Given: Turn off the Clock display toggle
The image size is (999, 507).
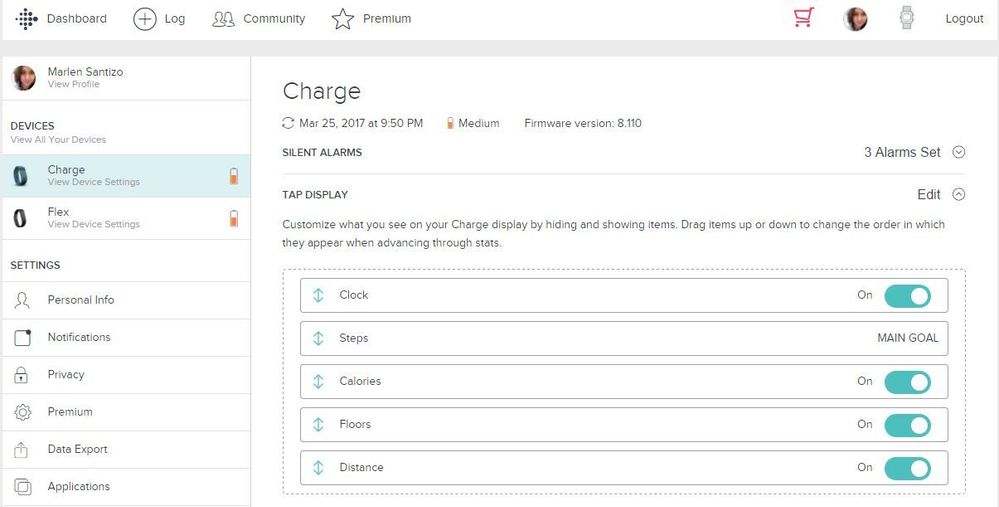Looking at the screenshot, I should pos(907,296).
